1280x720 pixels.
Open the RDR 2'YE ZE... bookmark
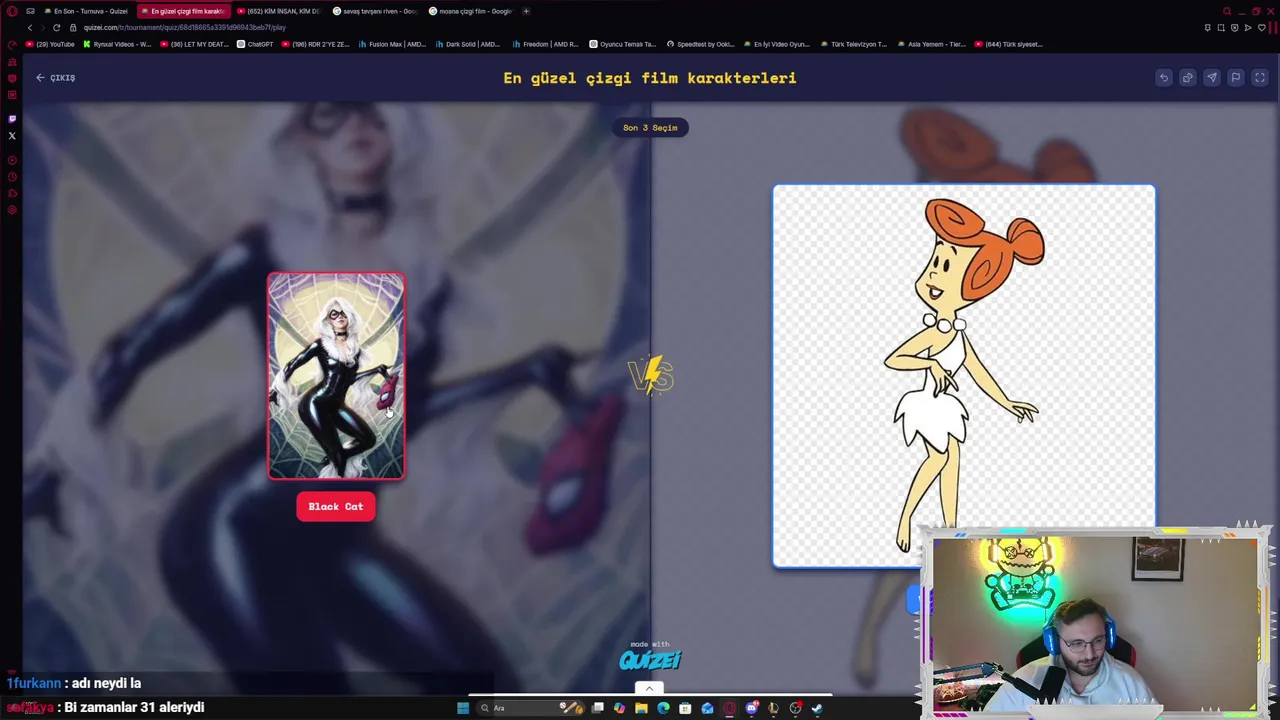[316, 44]
